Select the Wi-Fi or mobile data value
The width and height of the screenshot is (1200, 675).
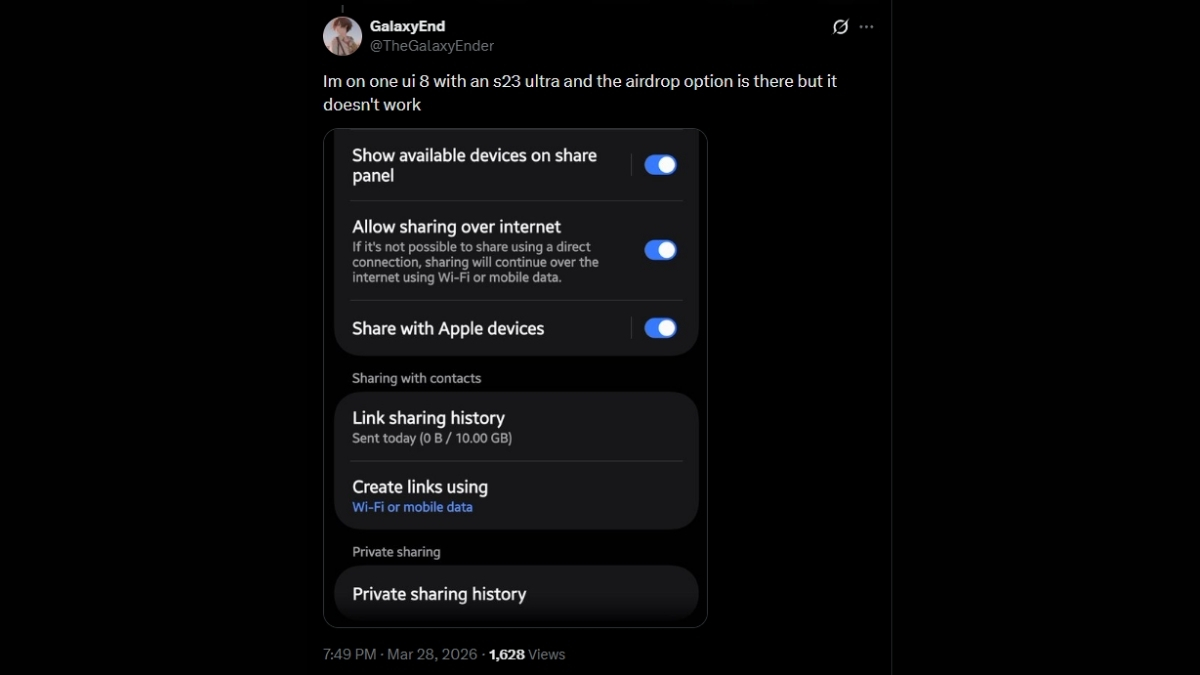point(412,507)
